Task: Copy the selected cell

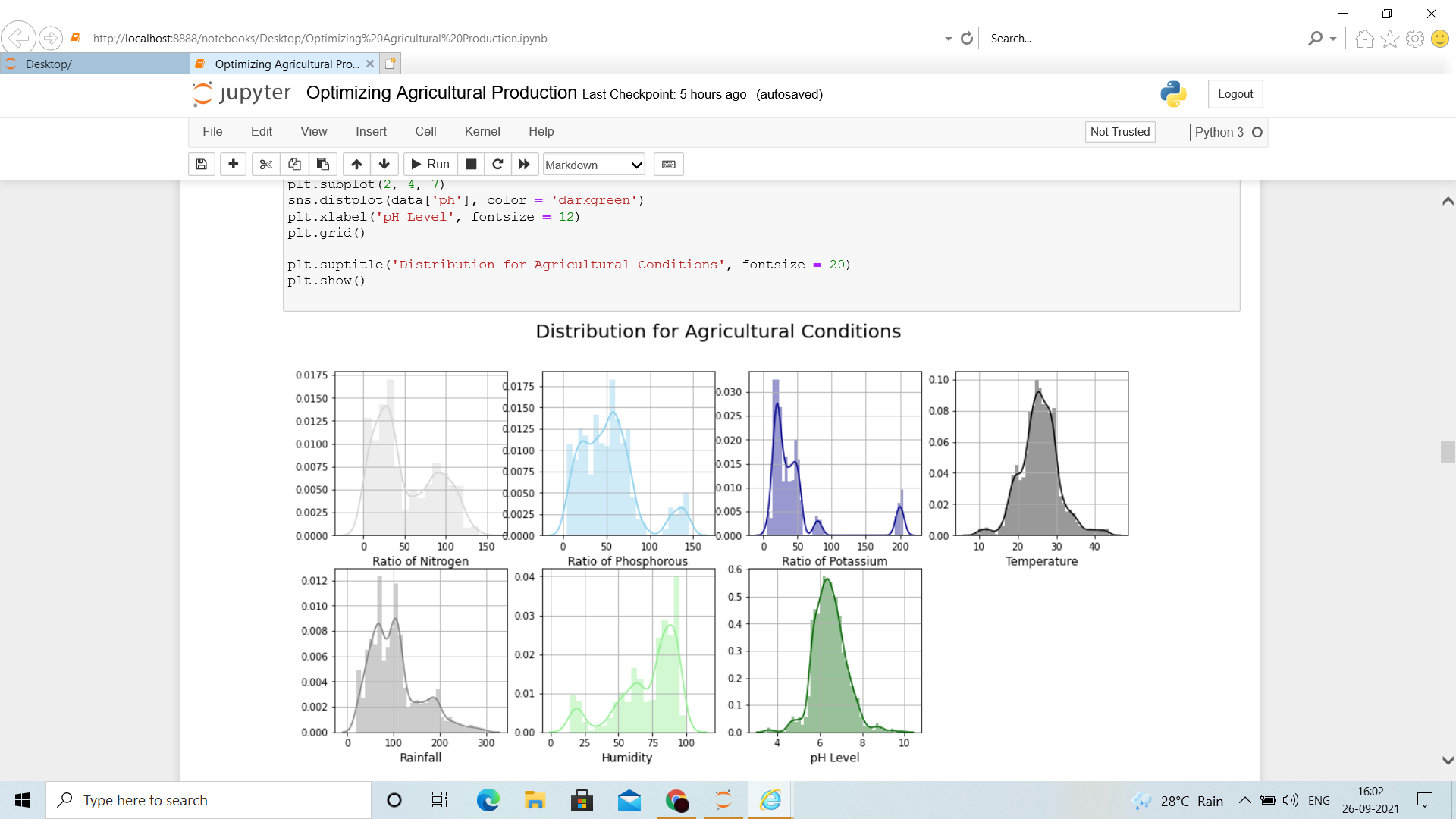Action: click(293, 164)
